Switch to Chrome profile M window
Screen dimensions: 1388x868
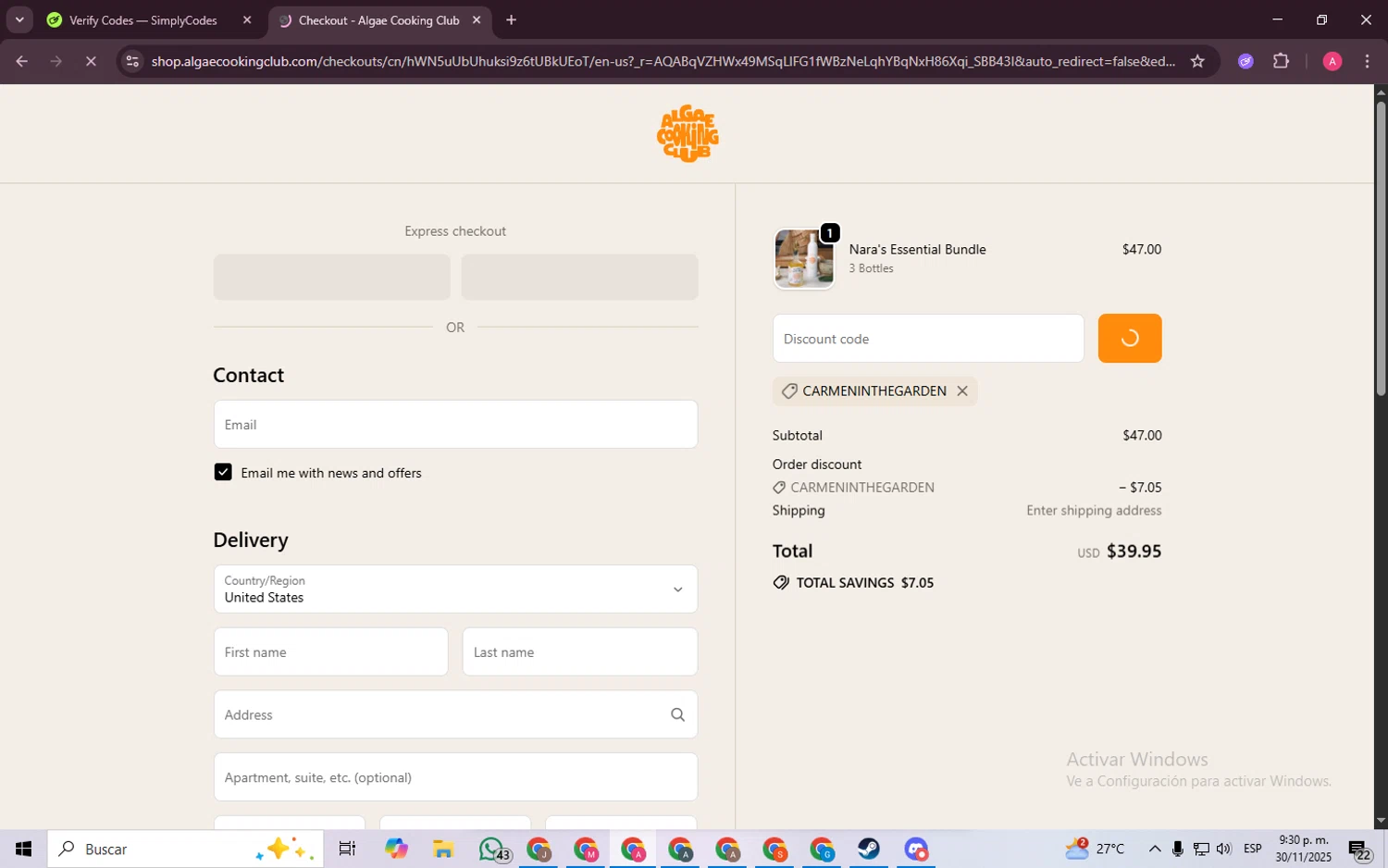(587, 849)
